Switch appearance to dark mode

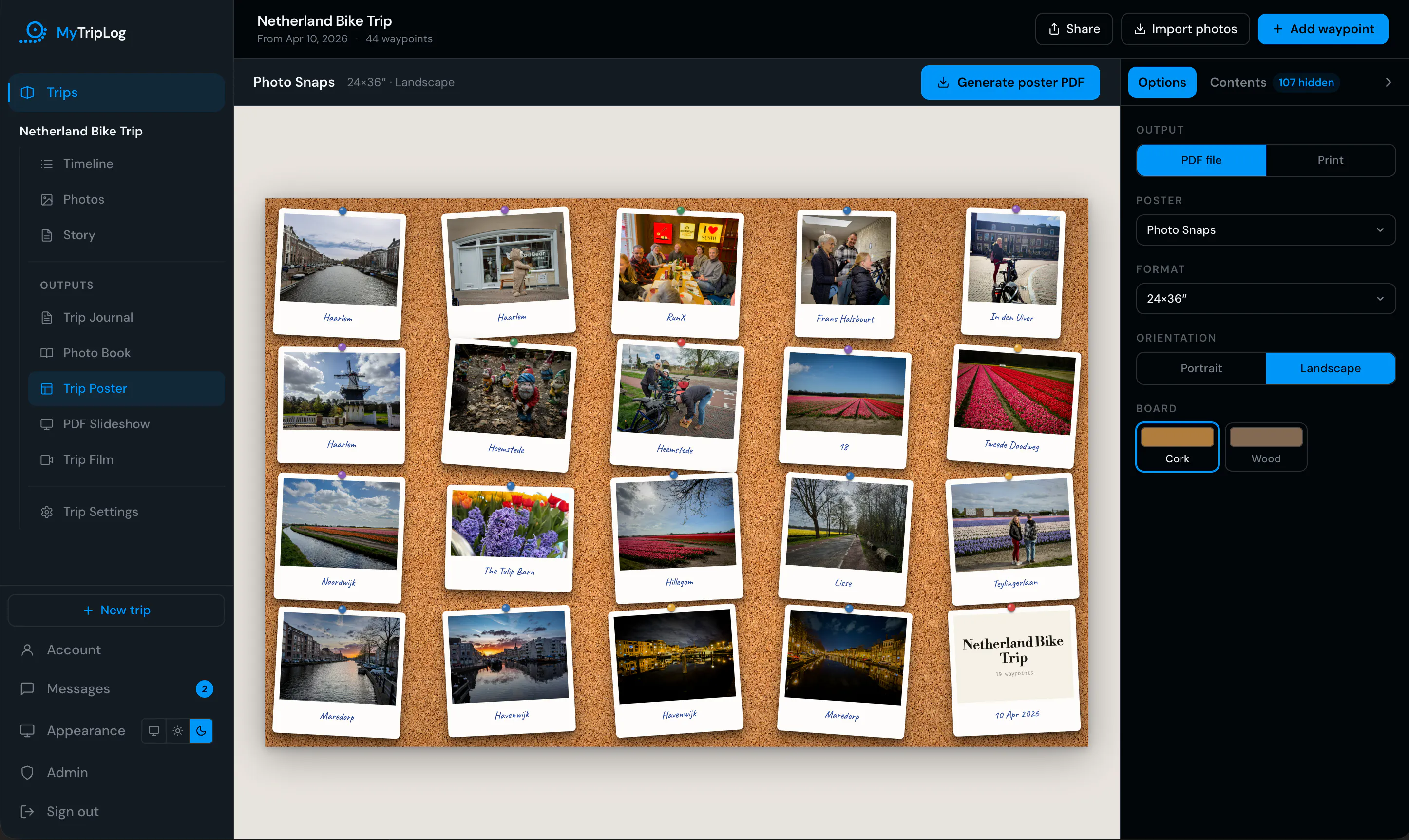201,731
